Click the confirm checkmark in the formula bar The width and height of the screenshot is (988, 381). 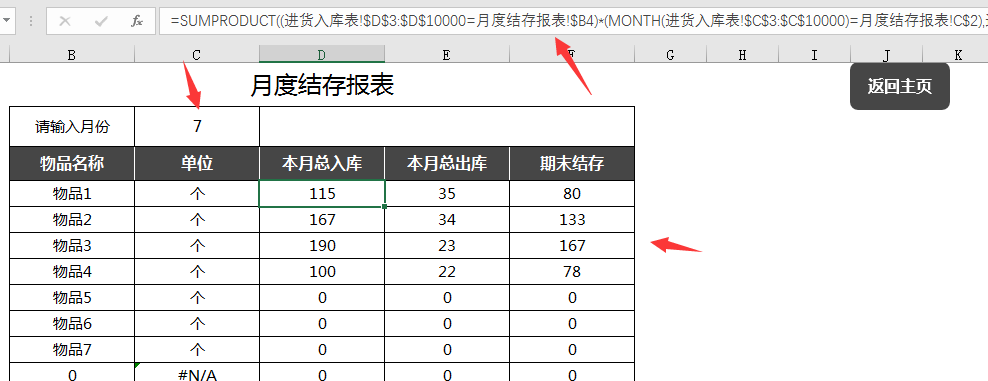[x=100, y=21]
